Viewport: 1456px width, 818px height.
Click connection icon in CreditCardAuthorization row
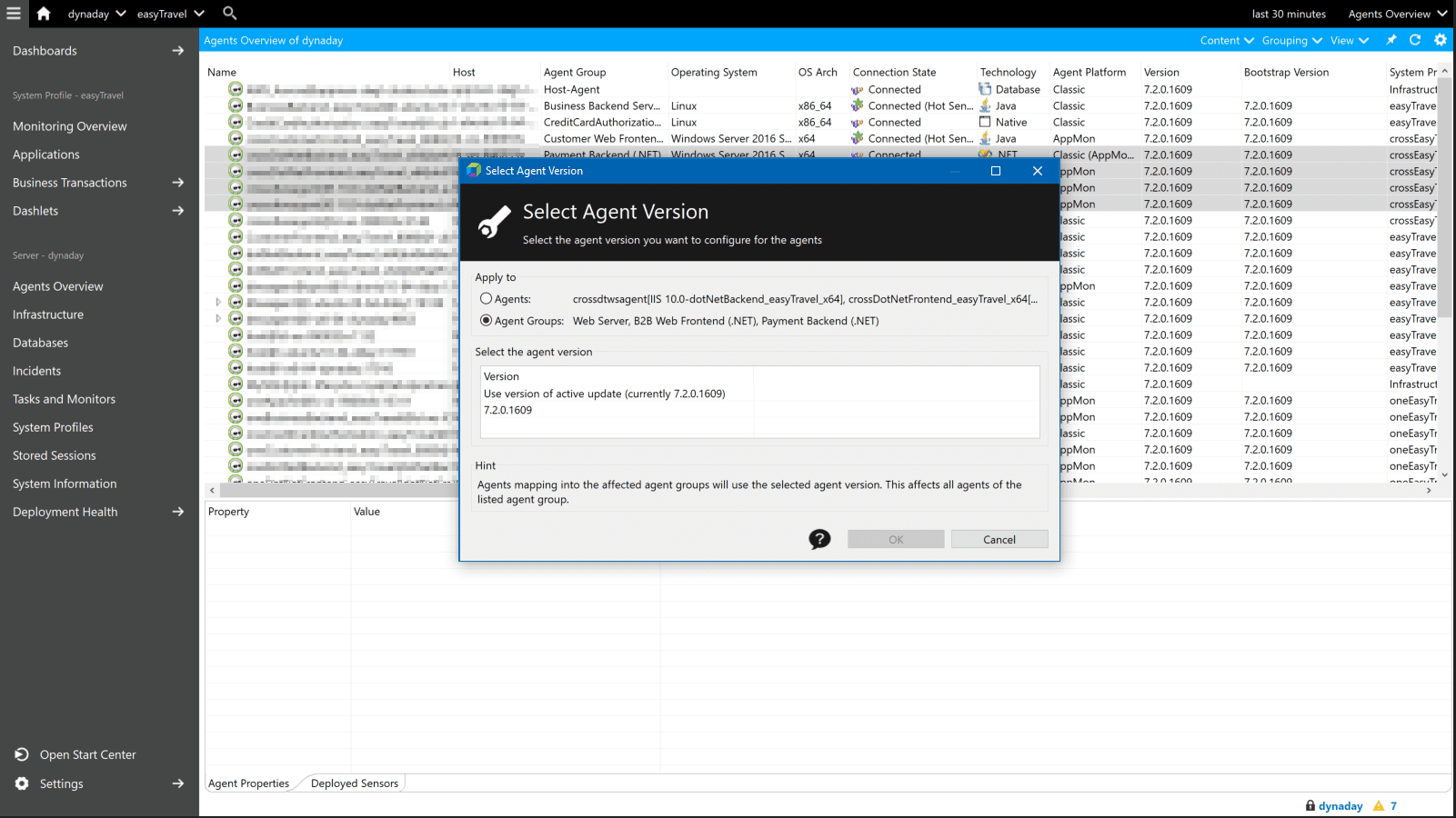coord(857,122)
